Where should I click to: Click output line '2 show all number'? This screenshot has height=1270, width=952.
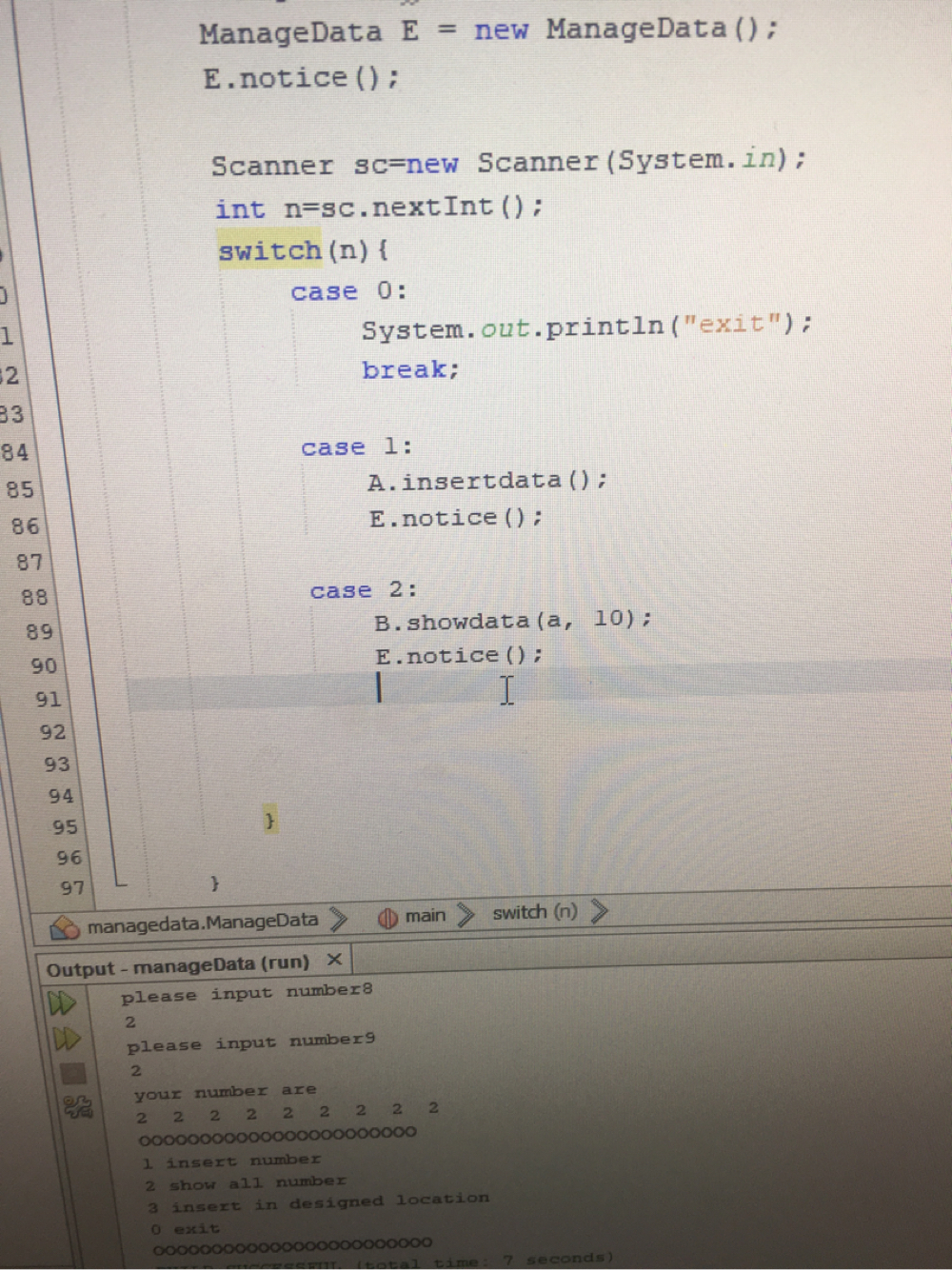click(246, 1183)
